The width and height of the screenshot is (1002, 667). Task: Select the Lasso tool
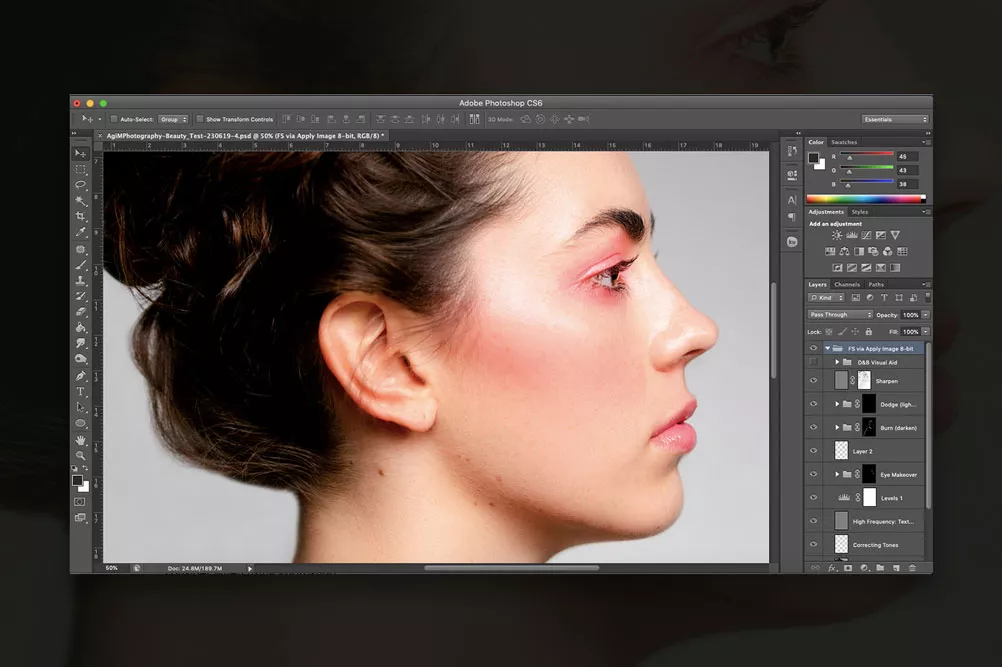click(x=81, y=185)
